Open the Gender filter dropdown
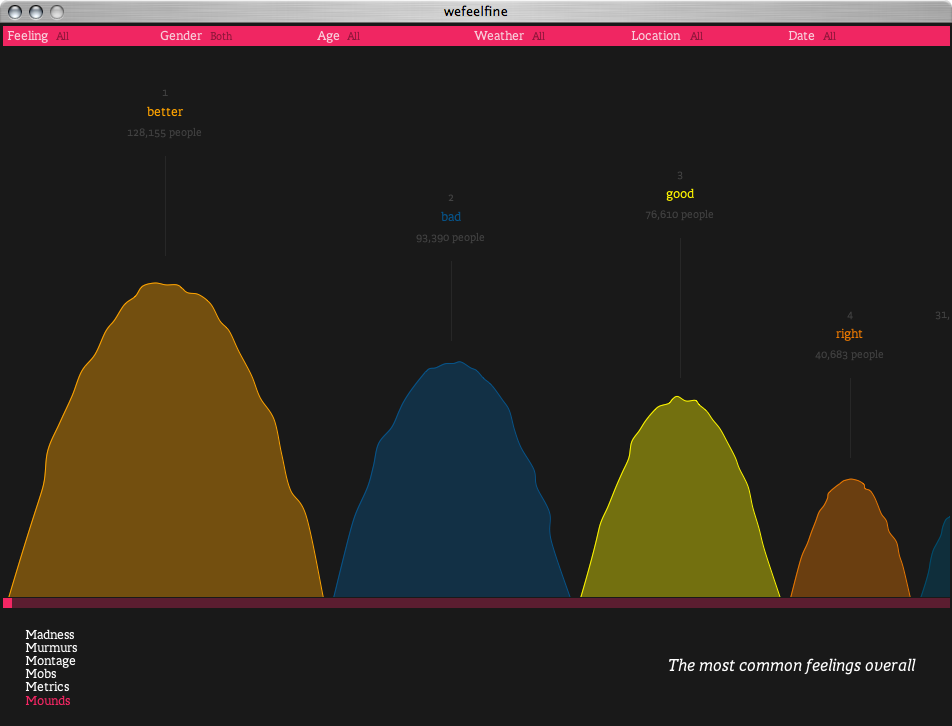952x726 pixels. coord(181,36)
